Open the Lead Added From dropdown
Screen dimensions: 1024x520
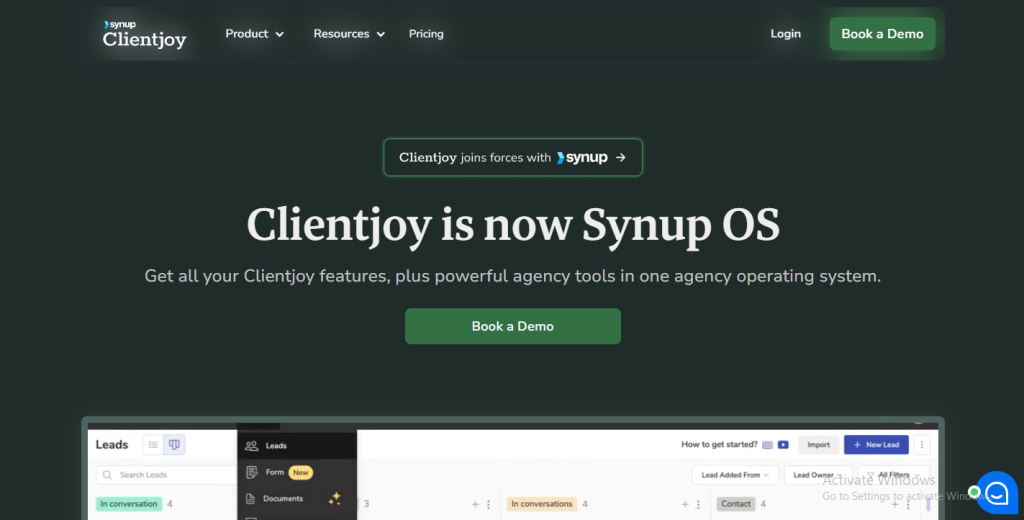(735, 475)
